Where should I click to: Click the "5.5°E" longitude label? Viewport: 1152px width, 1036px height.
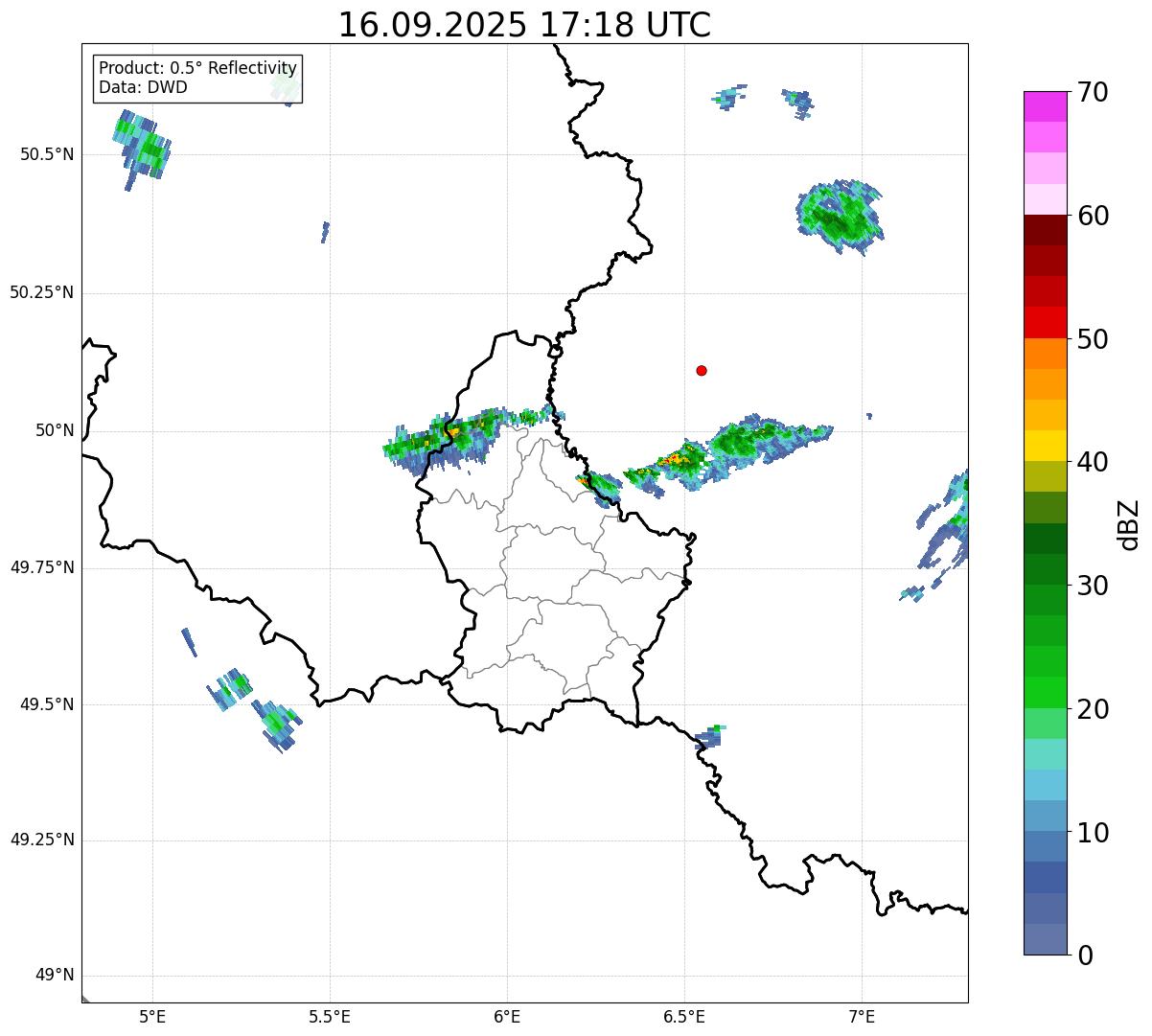click(x=330, y=1017)
